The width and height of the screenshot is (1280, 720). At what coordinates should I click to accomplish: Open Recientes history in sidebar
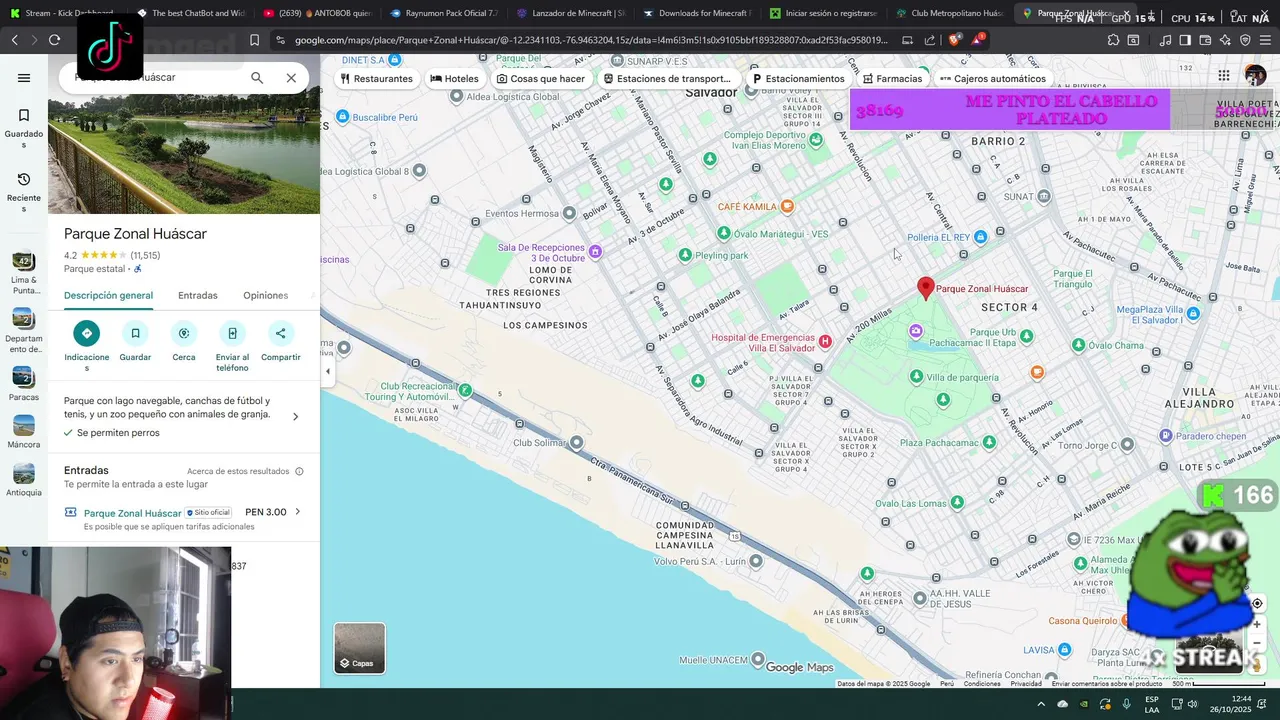[24, 192]
